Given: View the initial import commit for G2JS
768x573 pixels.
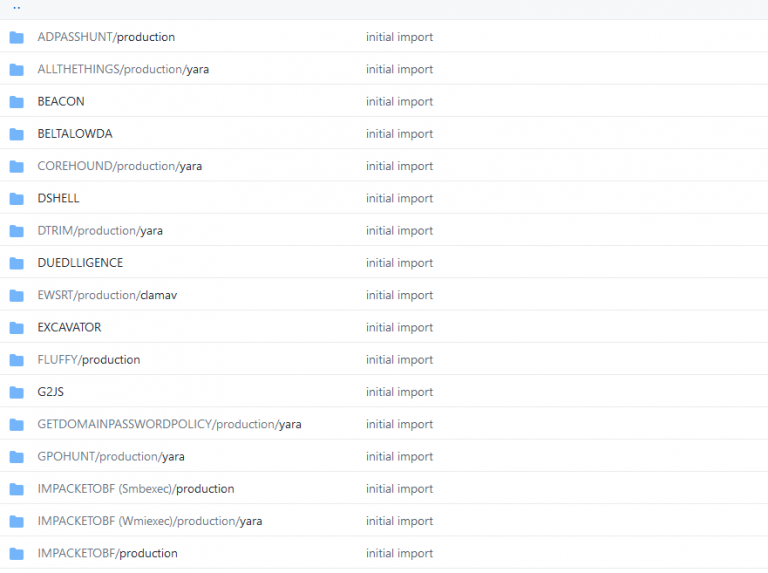Looking at the screenshot, I should point(399,392).
